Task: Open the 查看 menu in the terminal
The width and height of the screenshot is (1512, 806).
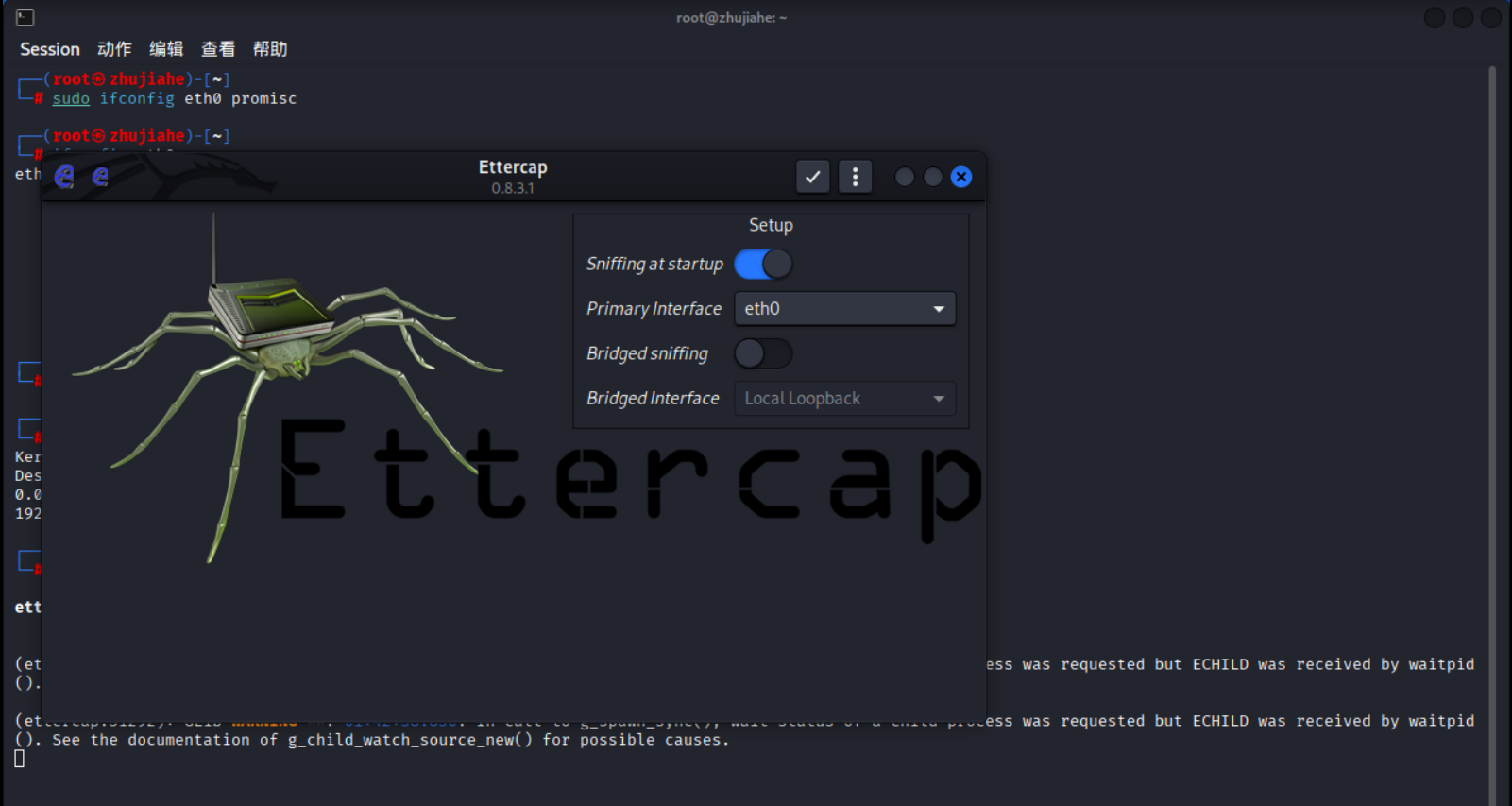Action: (218, 49)
